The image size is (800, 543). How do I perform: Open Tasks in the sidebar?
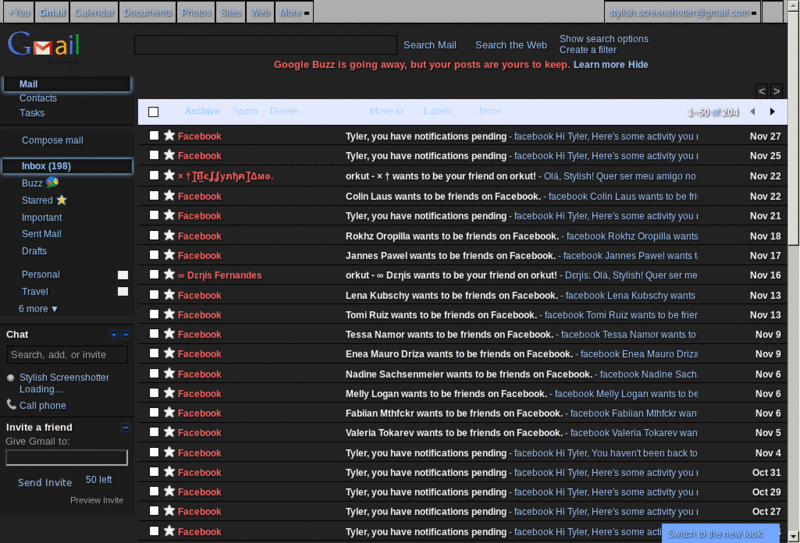pyautogui.click(x=32, y=113)
